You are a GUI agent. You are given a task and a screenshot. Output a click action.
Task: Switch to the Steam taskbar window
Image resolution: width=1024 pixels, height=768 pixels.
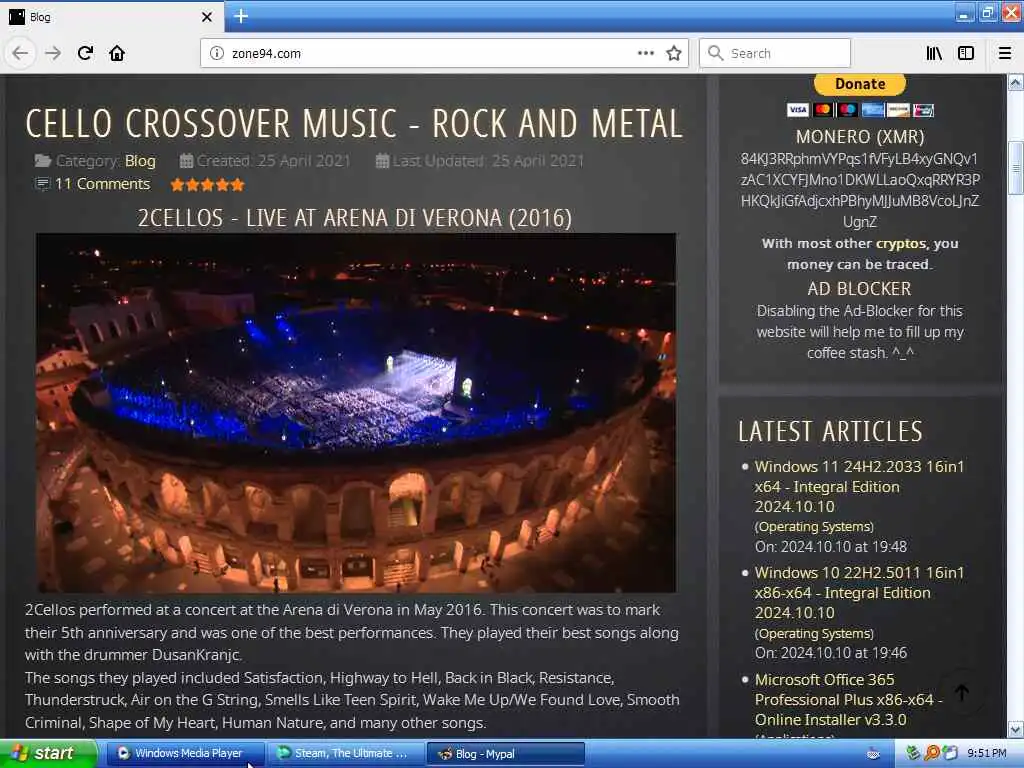click(x=345, y=754)
